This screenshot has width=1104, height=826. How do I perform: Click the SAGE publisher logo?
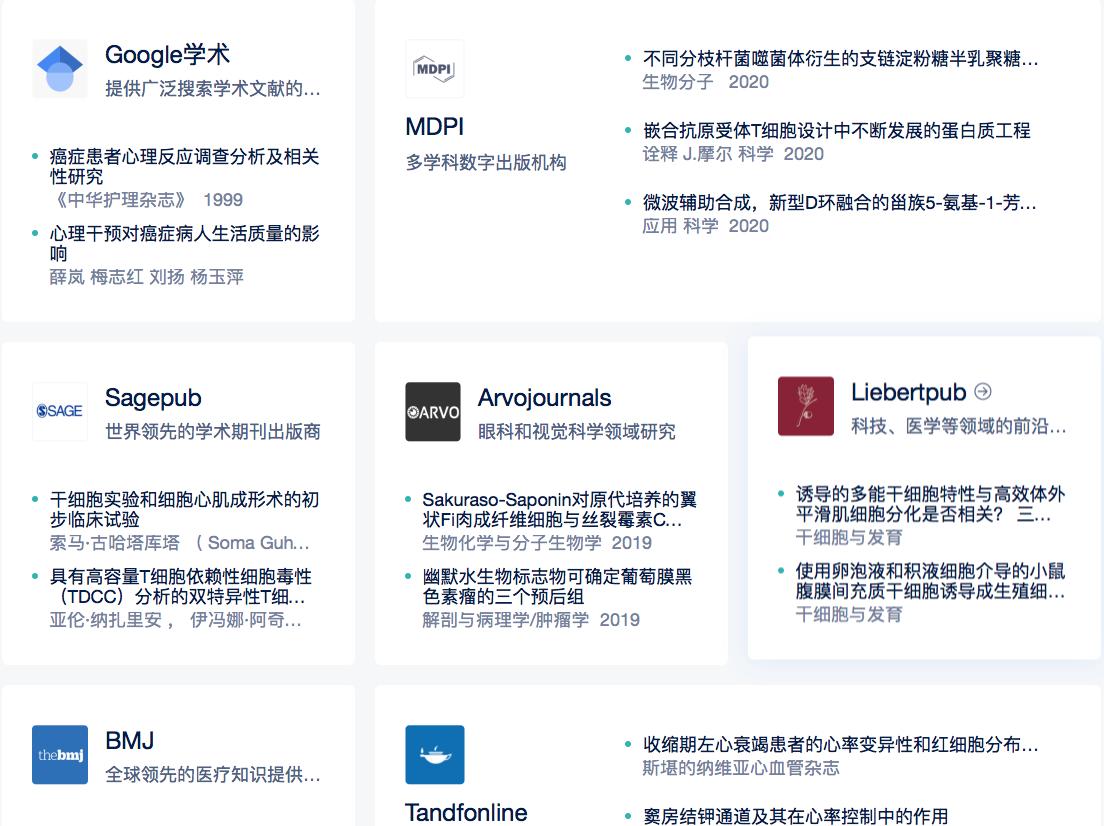59,411
